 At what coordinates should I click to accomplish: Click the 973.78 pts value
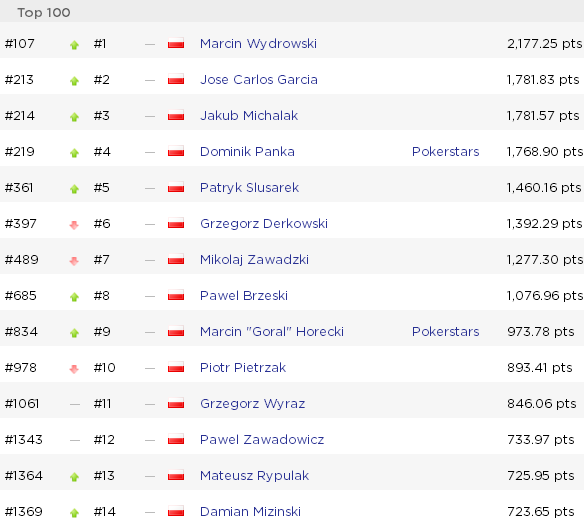click(541, 332)
